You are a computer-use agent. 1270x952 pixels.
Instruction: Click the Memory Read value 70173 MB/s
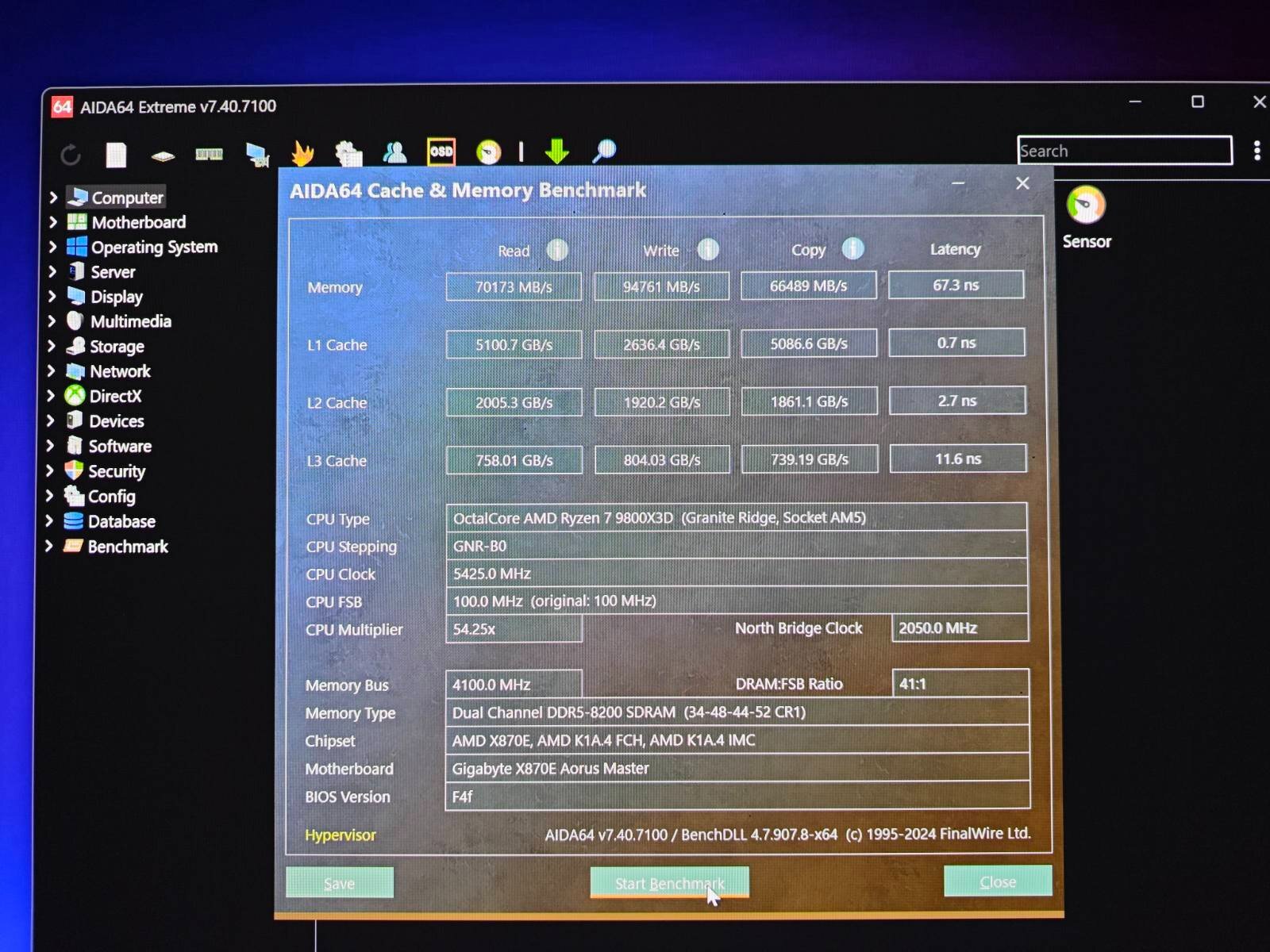[514, 286]
